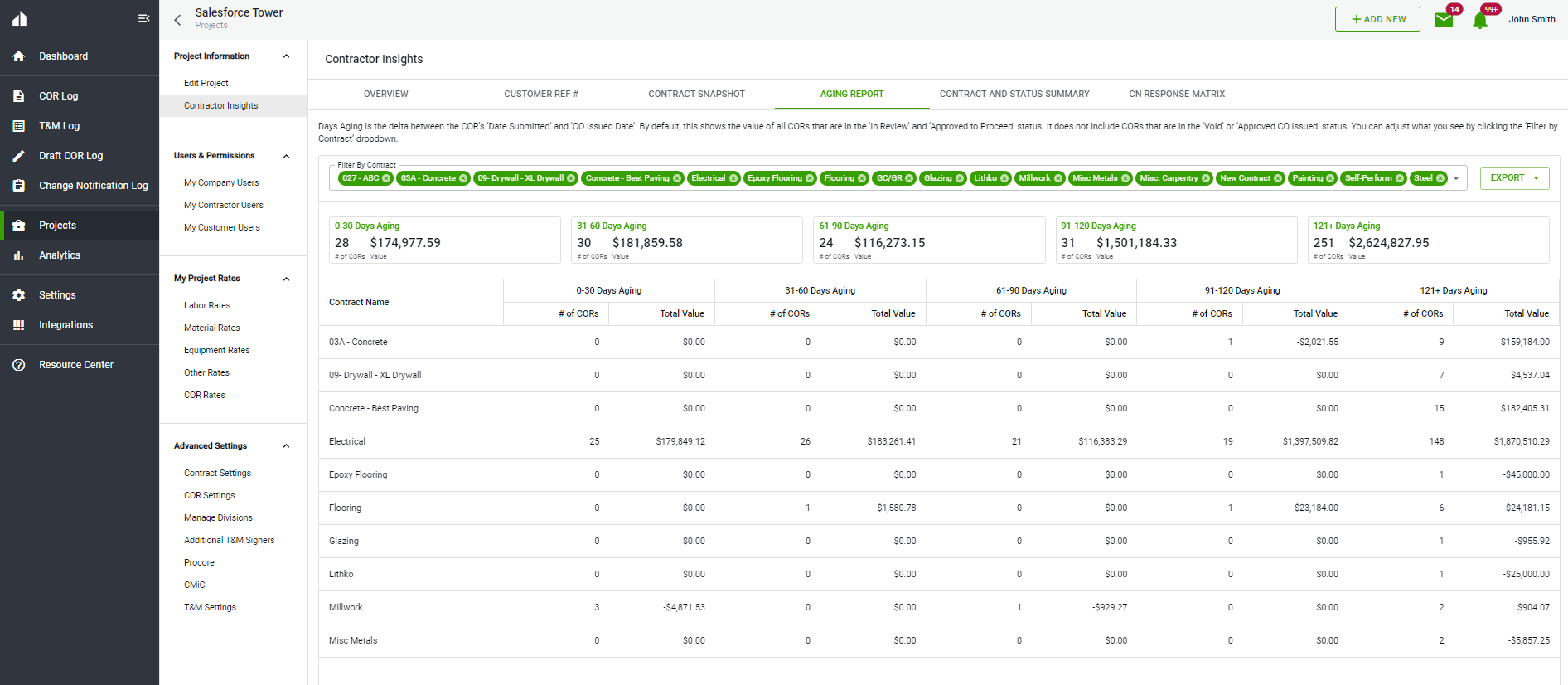Open Contract Settings
Screen dimensions: 1568x685
(x=218, y=473)
